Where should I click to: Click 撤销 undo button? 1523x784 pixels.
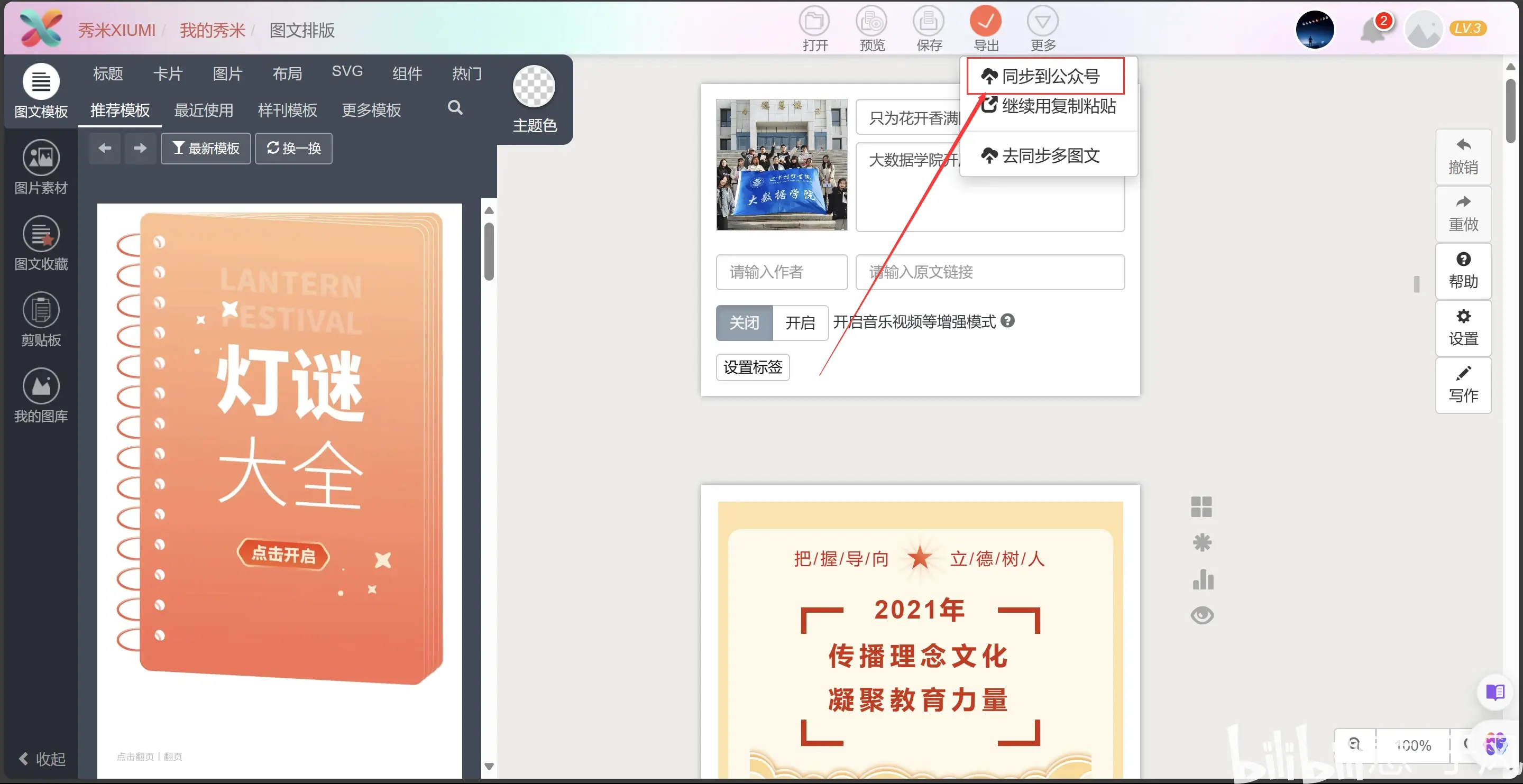1463,156
